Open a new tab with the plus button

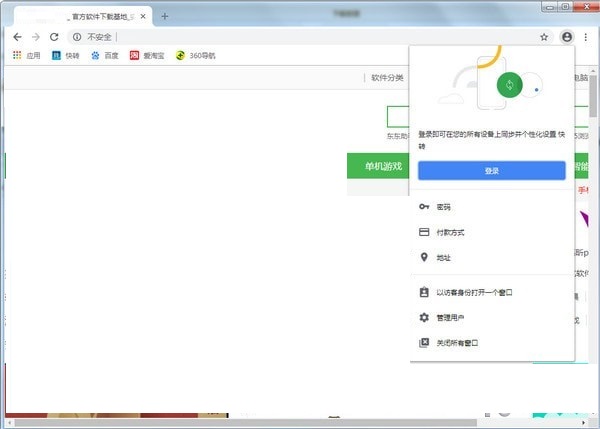coord(165,16)
